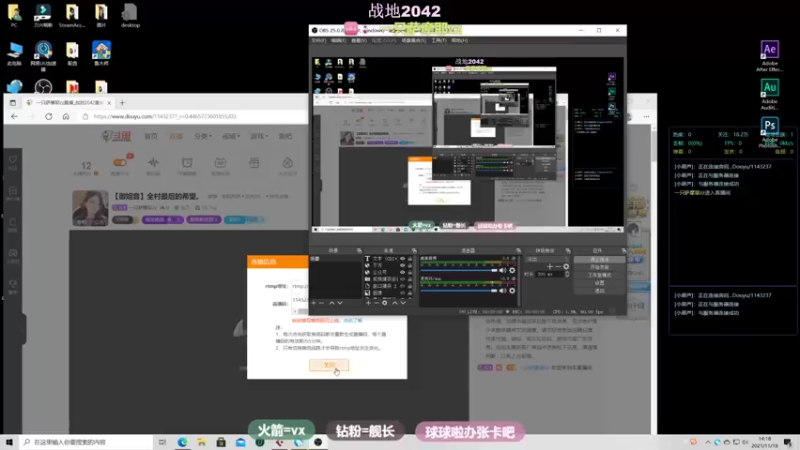Remove the scene transition

pyautogui.click(x=558, y=267)
